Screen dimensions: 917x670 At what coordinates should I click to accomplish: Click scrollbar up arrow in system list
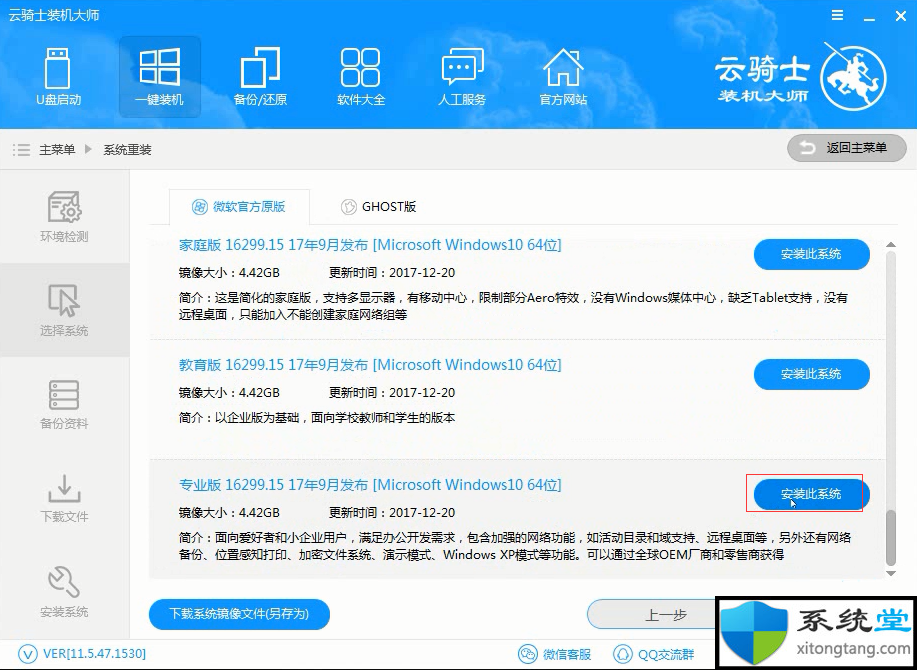tap(891, 245)
